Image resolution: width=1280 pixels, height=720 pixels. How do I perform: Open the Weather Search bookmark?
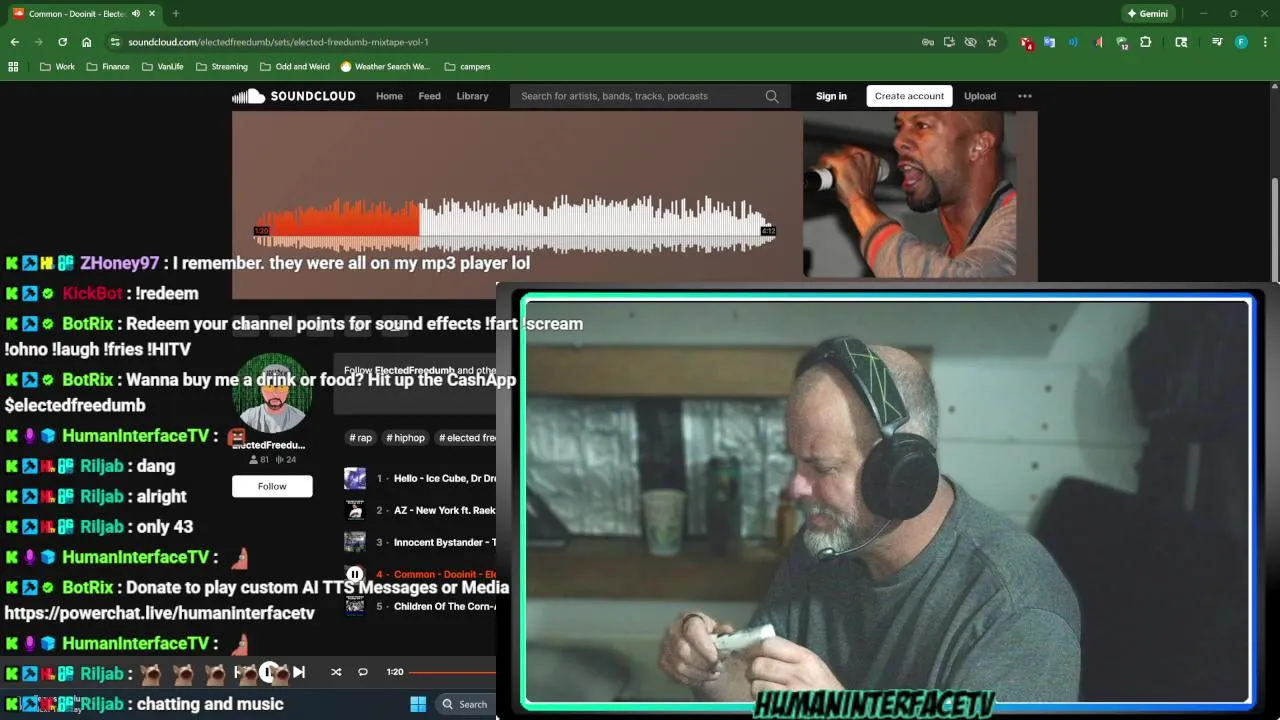pos(385,67)
